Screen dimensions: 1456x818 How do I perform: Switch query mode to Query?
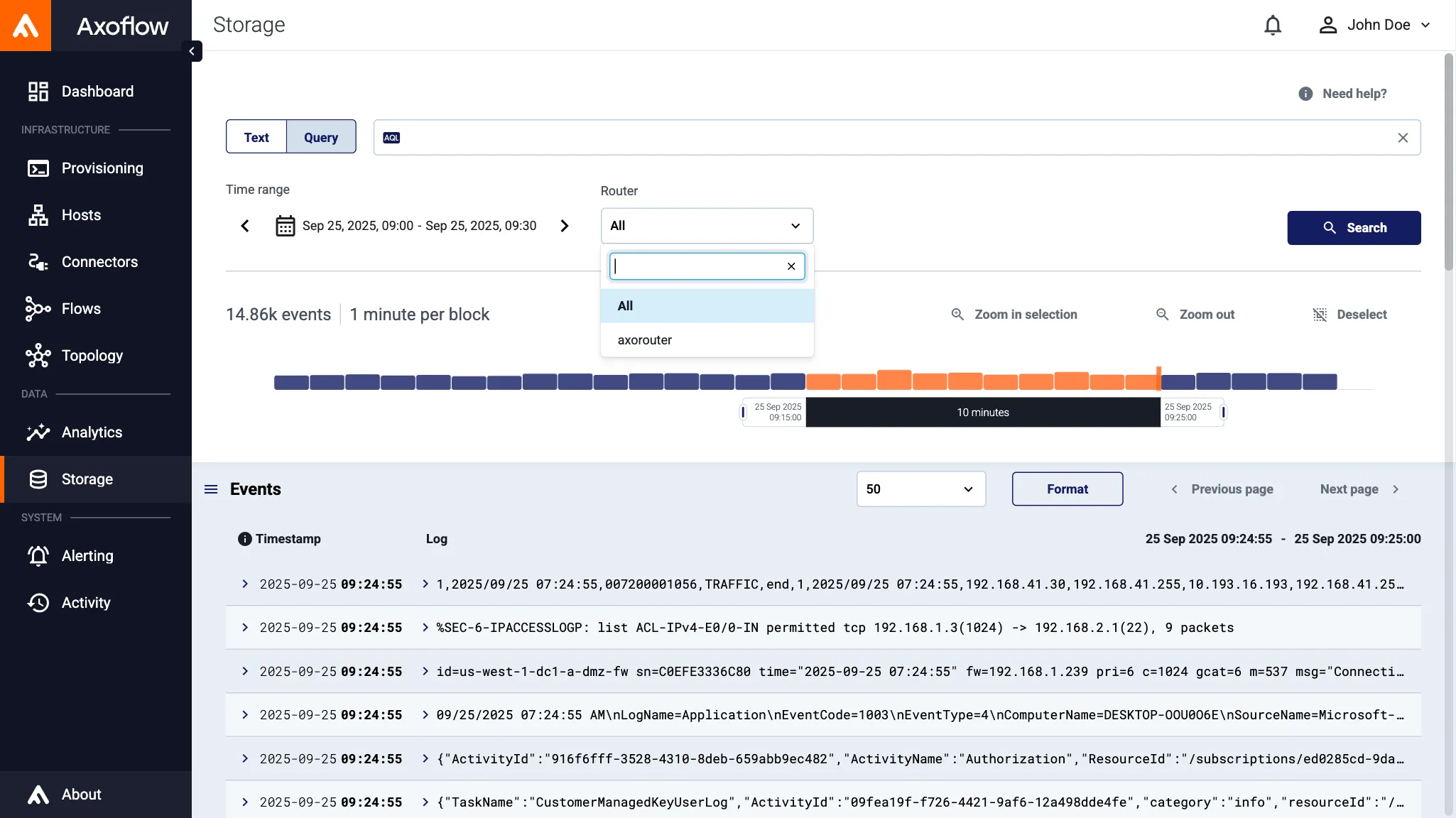[320, 136]
